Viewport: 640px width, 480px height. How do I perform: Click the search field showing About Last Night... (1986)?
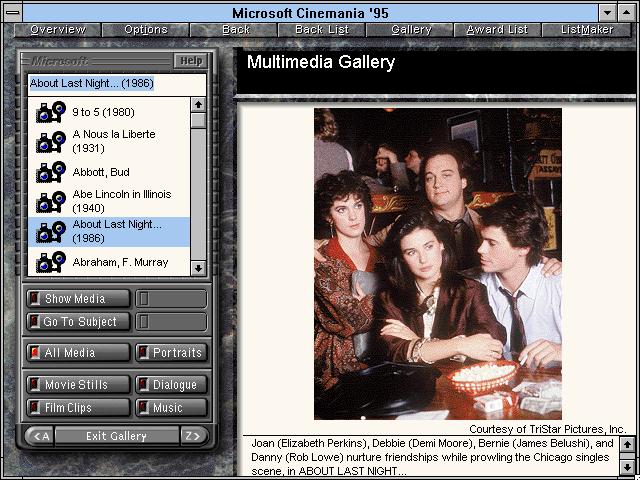[x=117, y=84]
